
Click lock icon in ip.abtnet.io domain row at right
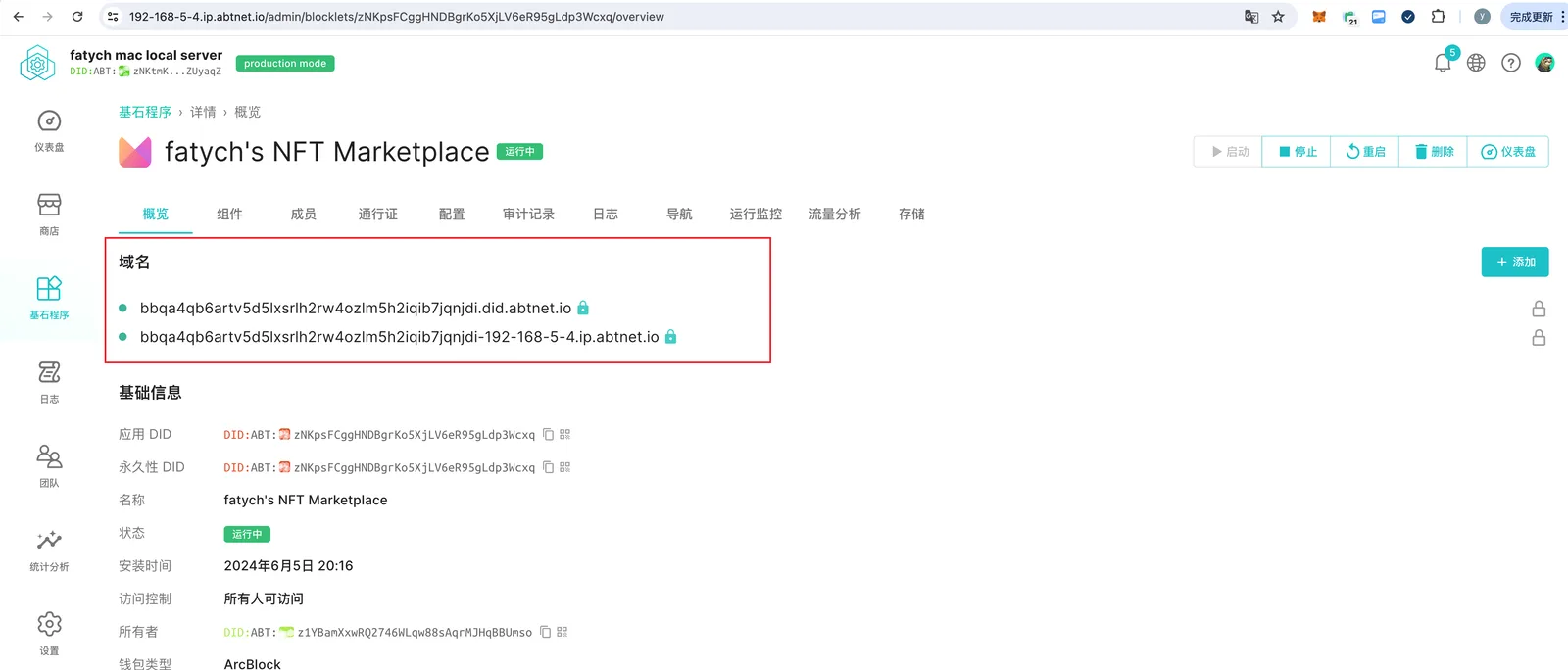tap(1539, 337)
